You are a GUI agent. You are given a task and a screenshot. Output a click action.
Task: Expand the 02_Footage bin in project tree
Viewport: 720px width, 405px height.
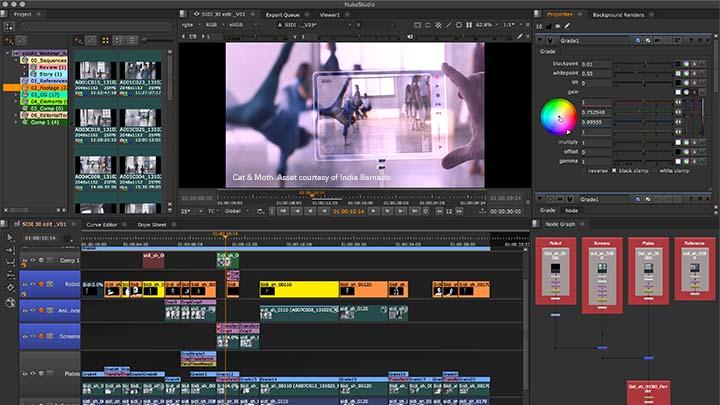13,87
